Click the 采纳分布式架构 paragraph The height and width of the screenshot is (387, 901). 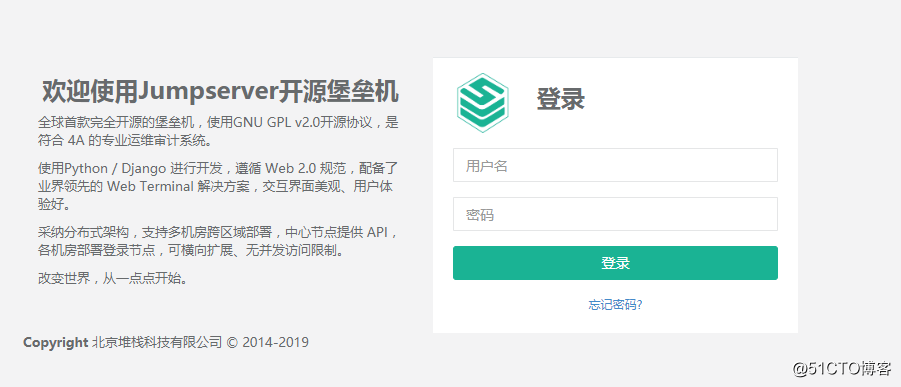point(218,242)
